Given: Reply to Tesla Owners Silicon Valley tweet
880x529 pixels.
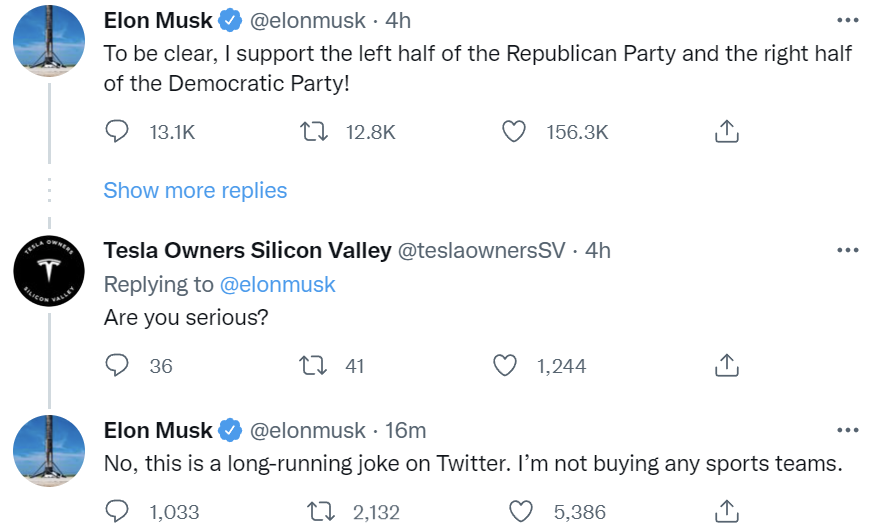Looking at the screenshot, I should (x=118, y=365).
